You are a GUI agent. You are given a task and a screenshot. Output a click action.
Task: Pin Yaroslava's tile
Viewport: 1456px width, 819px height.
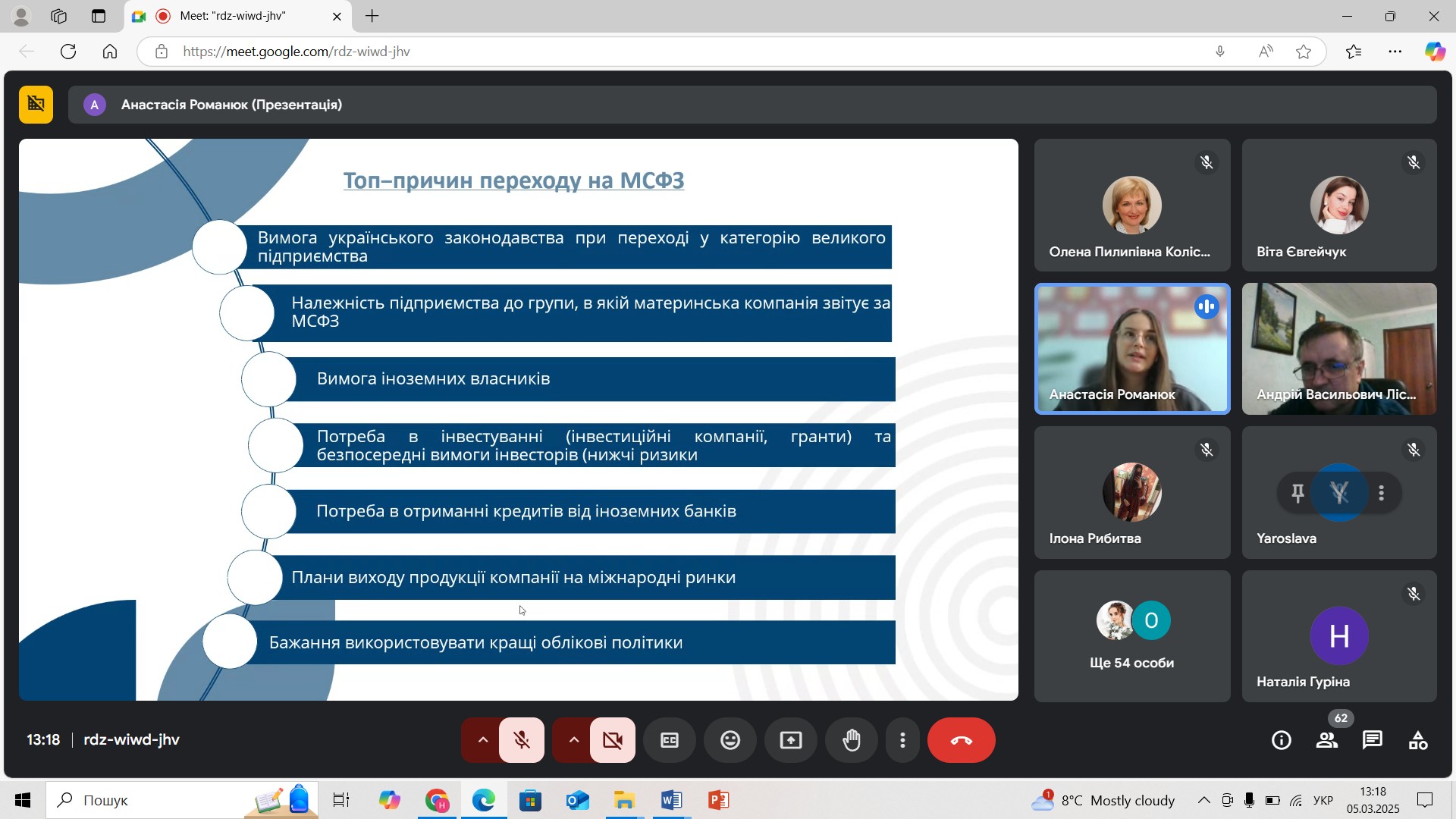(1298, 493)
